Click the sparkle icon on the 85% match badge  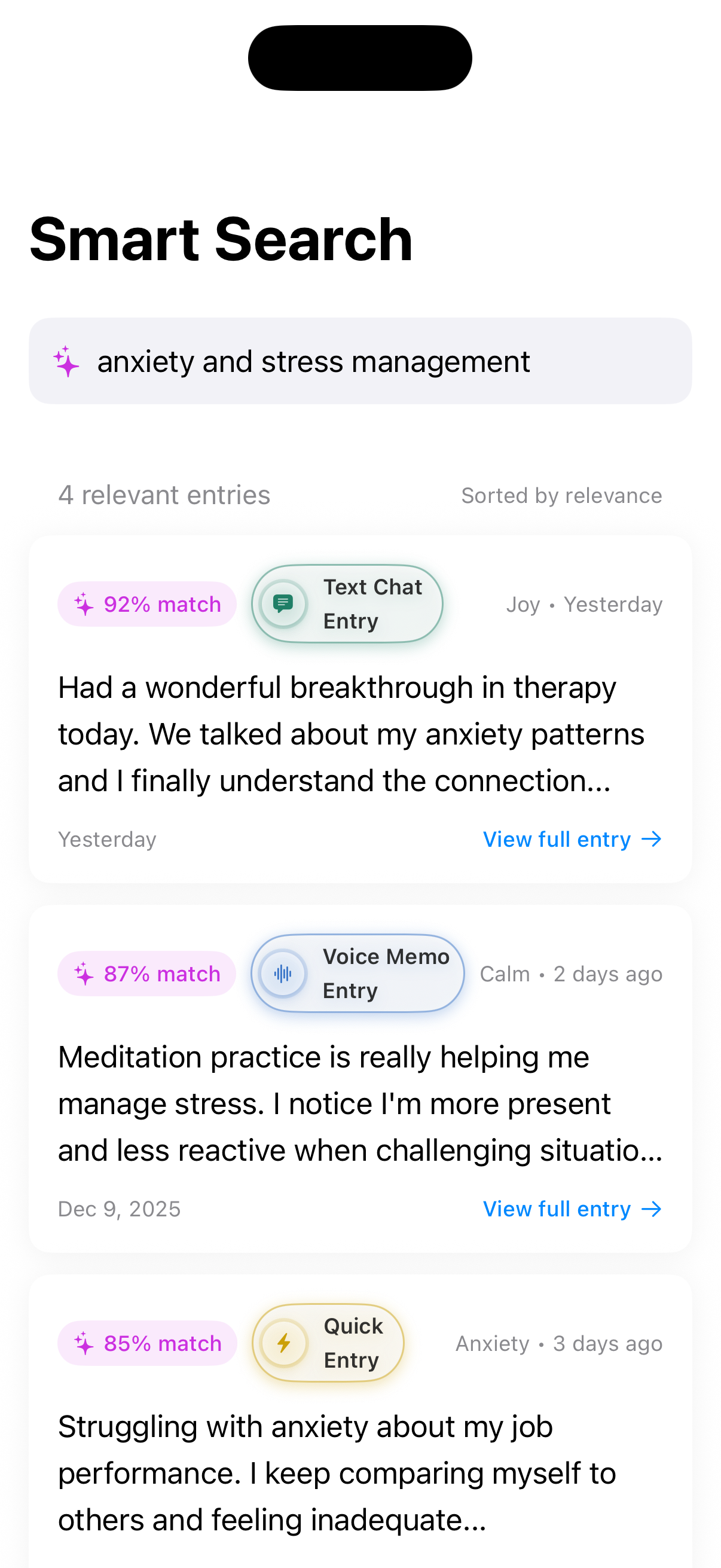pos(82,1343)
